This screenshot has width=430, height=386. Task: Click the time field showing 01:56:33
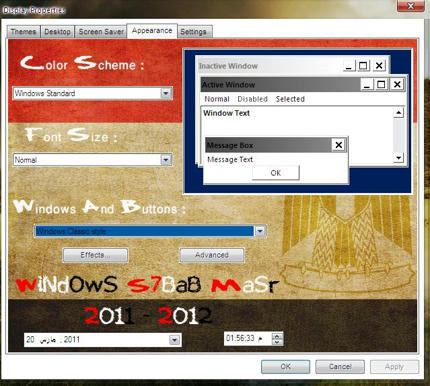[247, 338]
